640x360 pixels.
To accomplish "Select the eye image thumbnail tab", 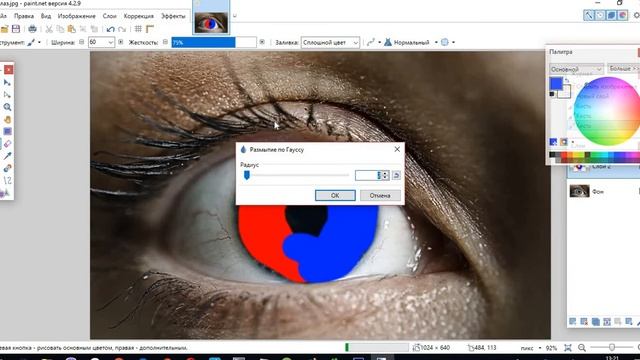I will point(211,22).
